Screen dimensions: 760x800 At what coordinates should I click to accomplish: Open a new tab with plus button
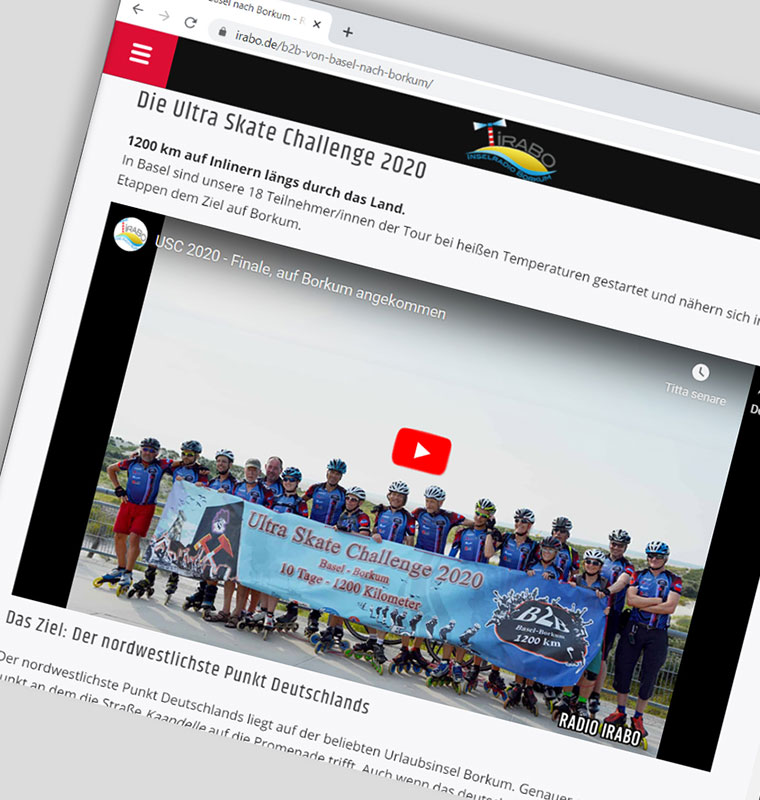[348, 33]
